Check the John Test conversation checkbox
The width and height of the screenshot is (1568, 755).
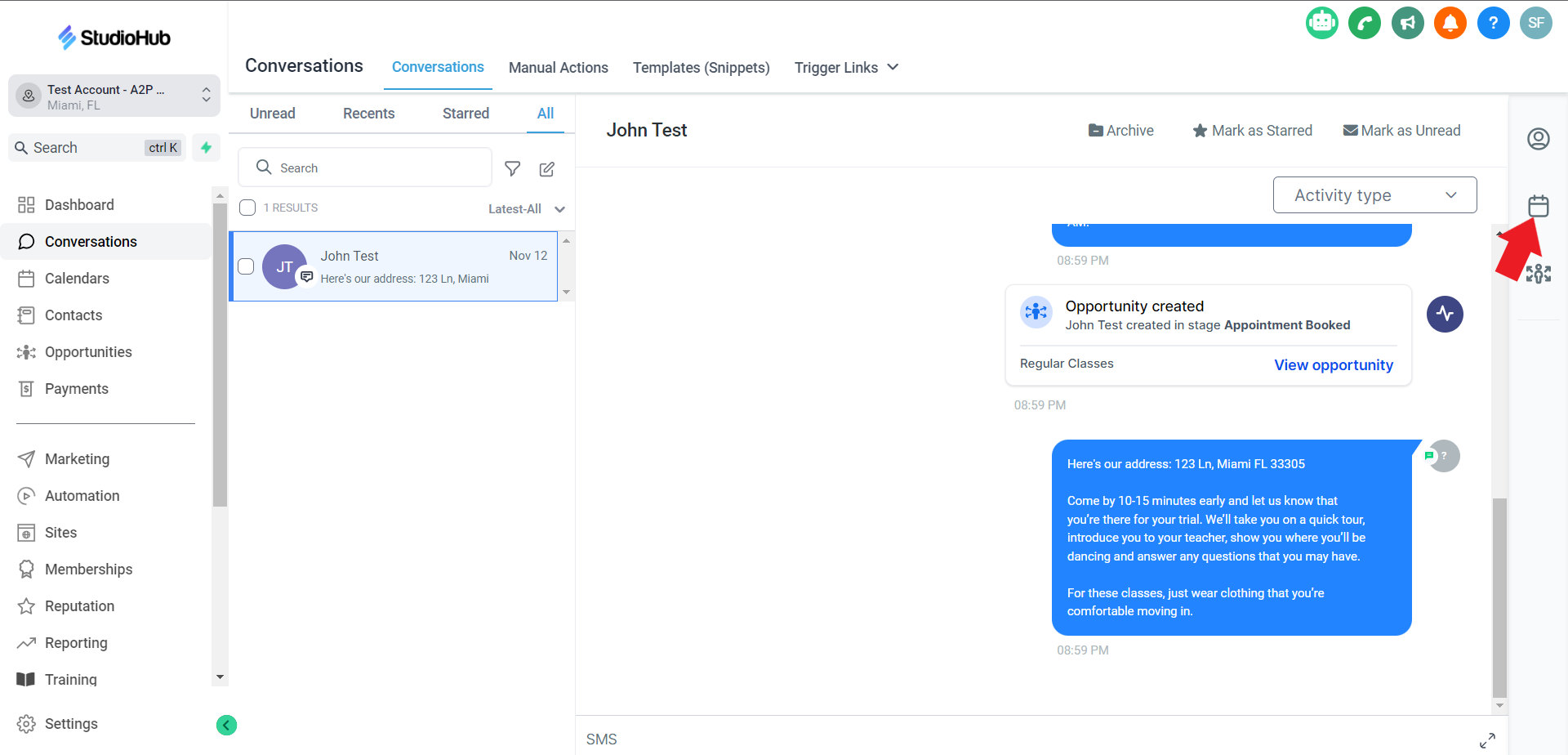[246, 266]
